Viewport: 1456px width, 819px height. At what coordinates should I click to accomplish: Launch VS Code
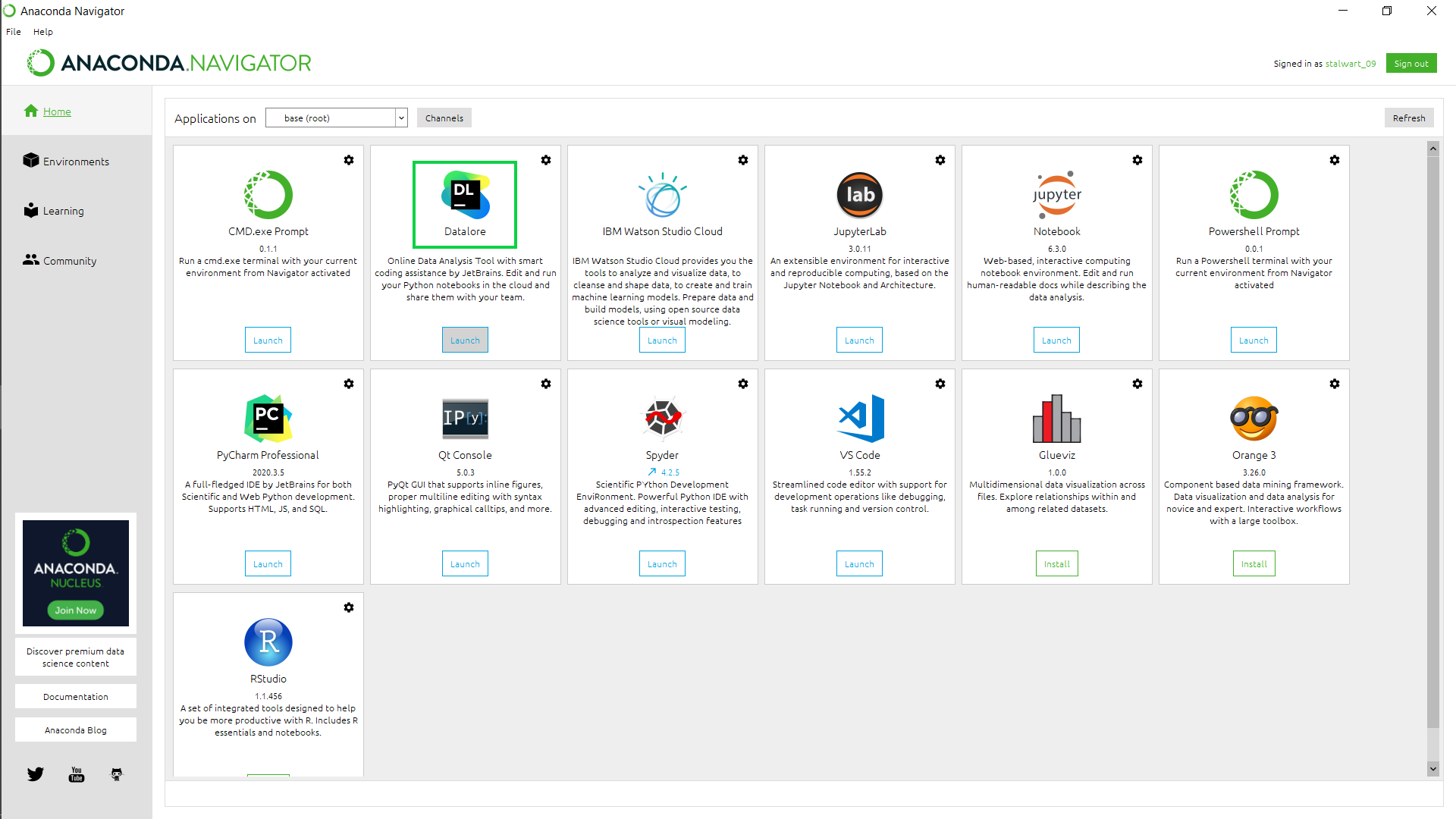coord(859,563)
